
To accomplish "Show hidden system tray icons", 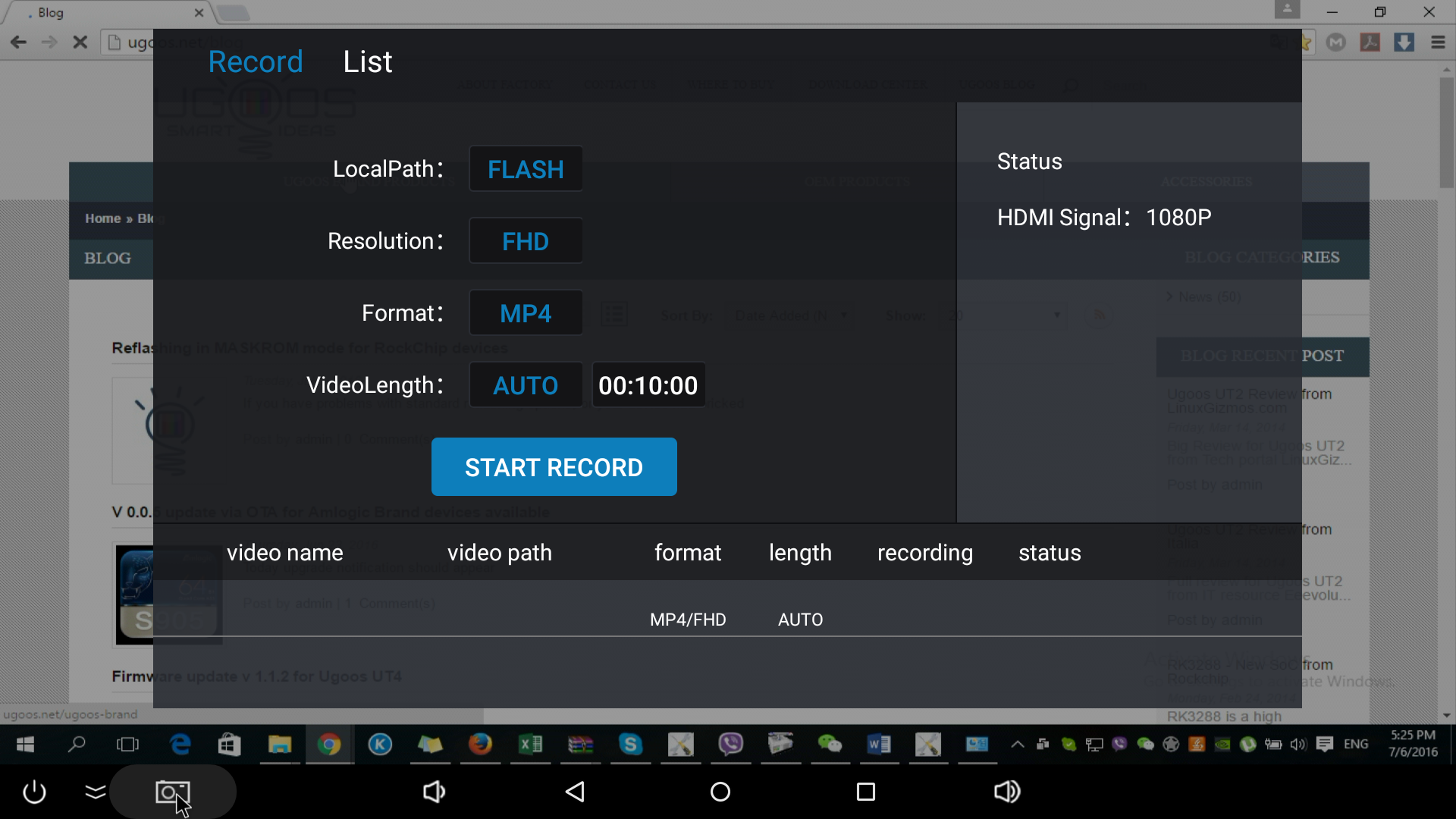I will [1018, 745].
